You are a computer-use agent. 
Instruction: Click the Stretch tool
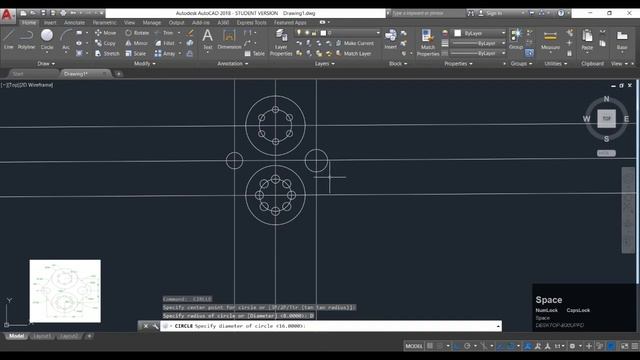(x=107, y=53)
